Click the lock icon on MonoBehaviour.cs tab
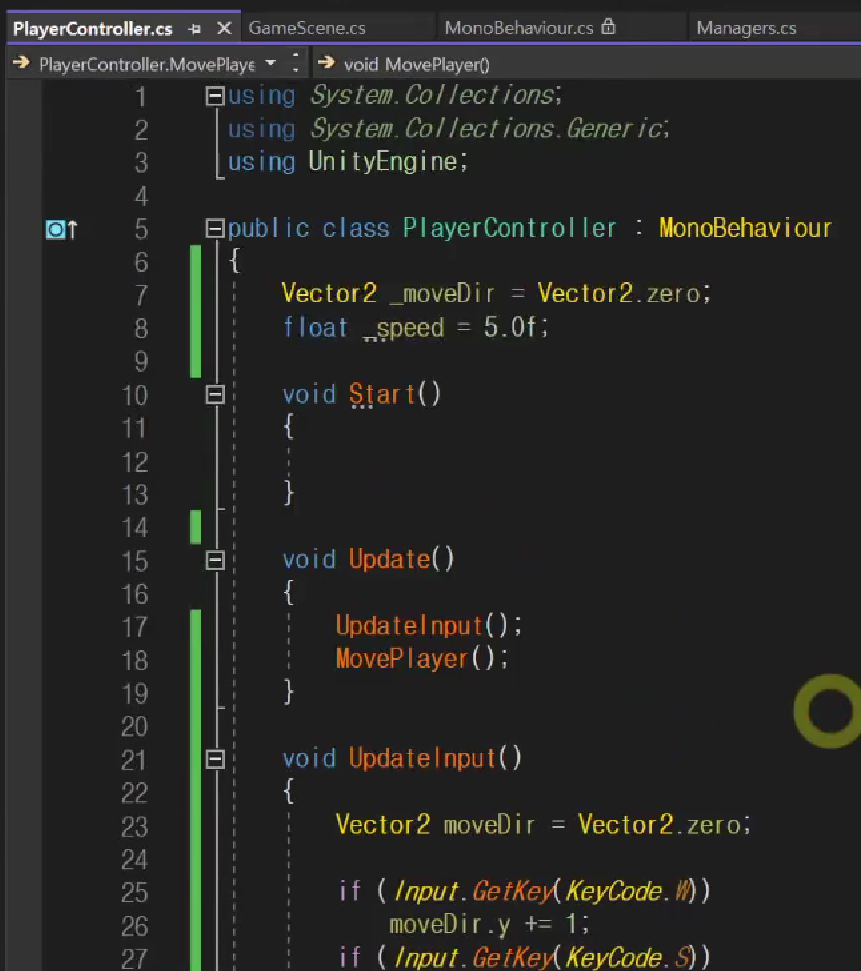 [608, 27]
